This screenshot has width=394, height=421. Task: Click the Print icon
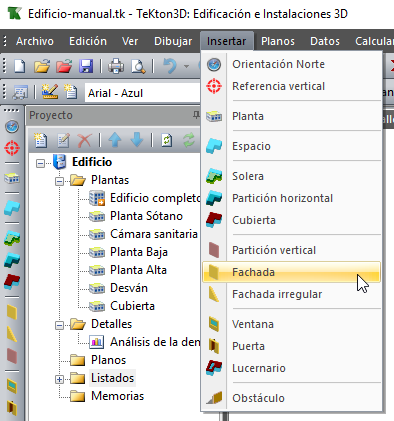tap(116, 66)
